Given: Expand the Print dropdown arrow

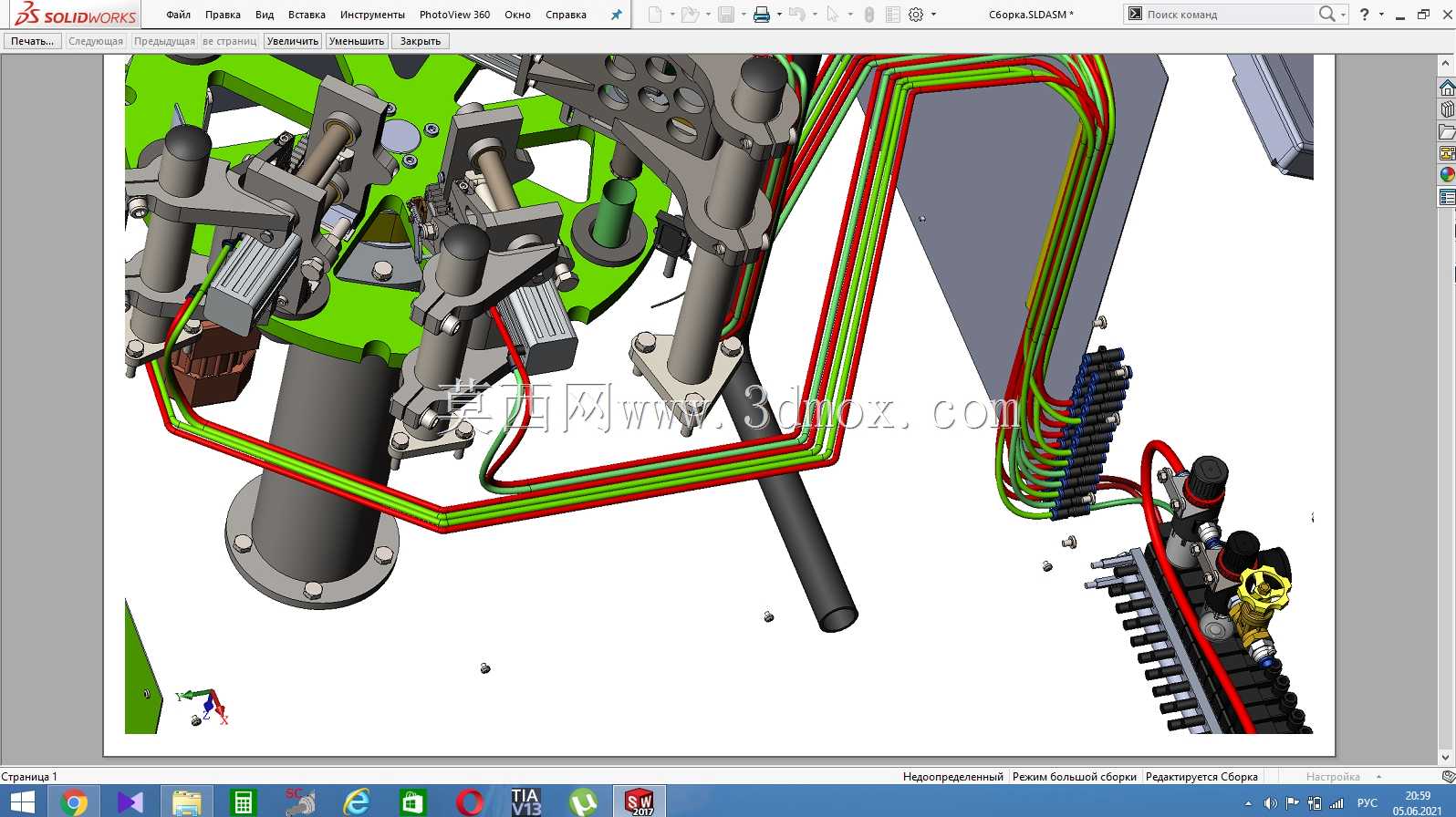Looking at the screenshot, I should click(779, 15).
